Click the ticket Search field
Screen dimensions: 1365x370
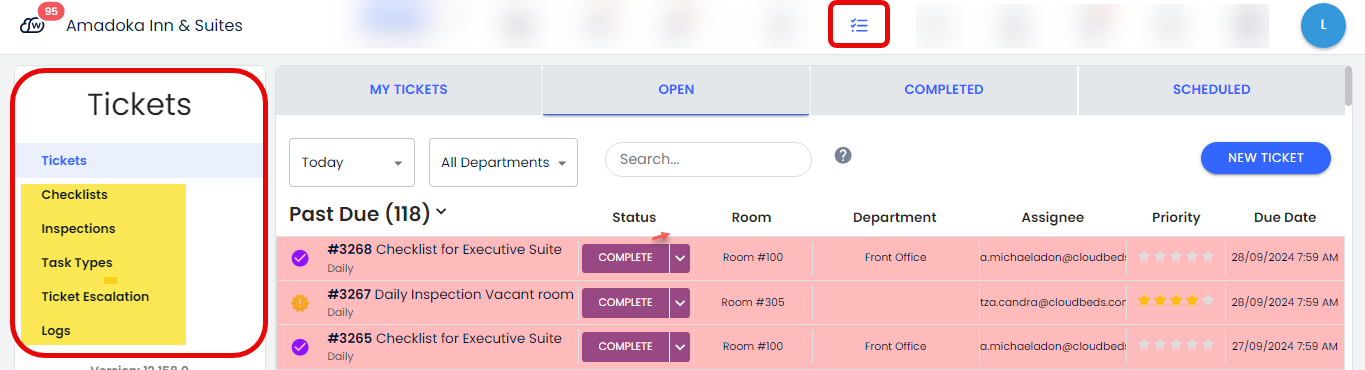click(708, 159)
